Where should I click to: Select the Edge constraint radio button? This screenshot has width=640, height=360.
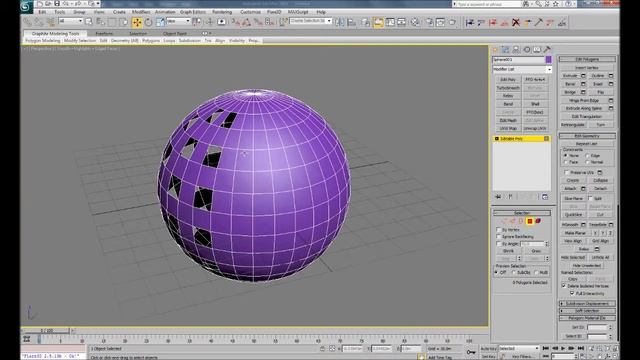[x=588, y=156]
